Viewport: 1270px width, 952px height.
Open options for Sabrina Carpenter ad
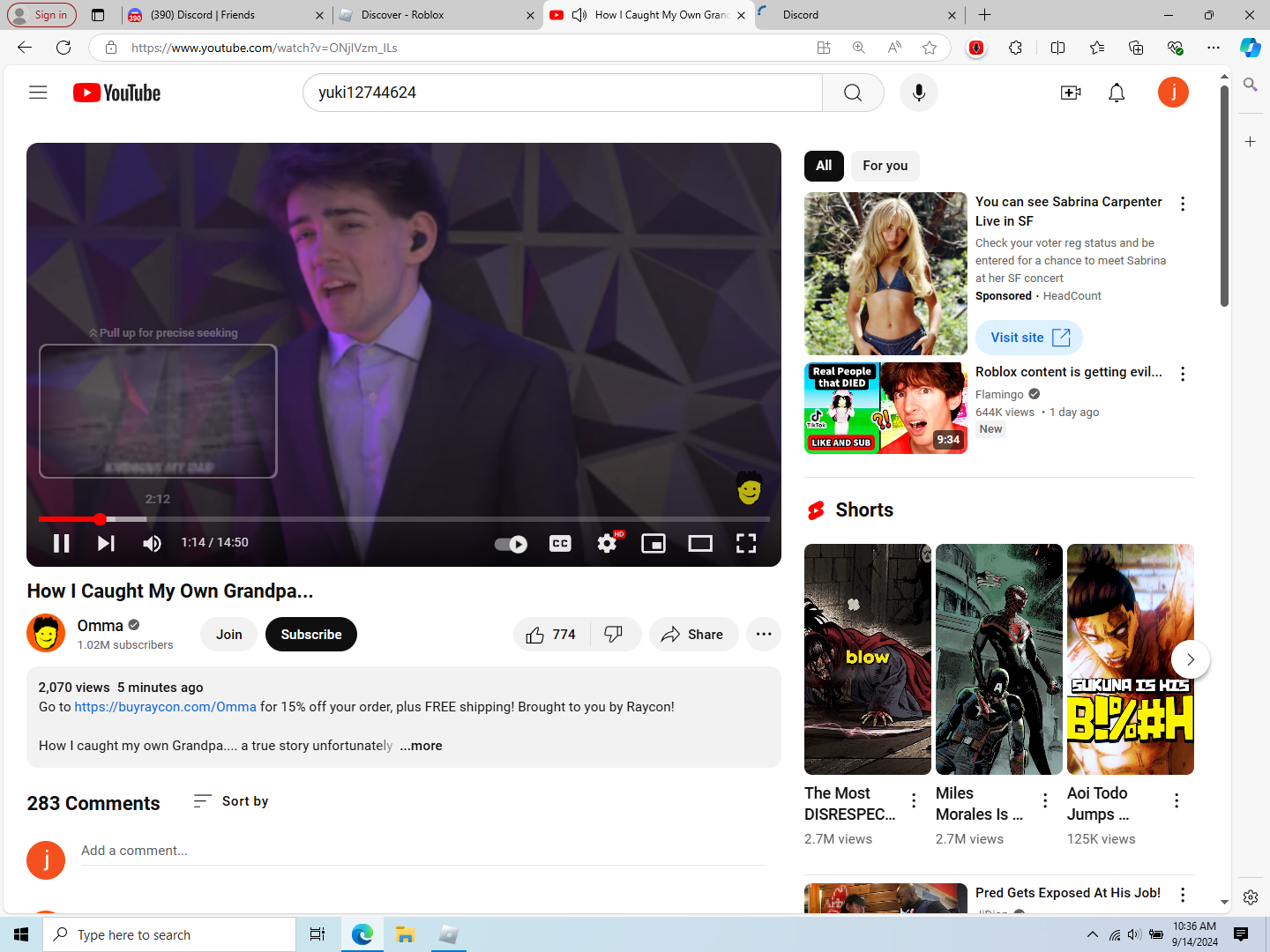[x=1183, y=204]
